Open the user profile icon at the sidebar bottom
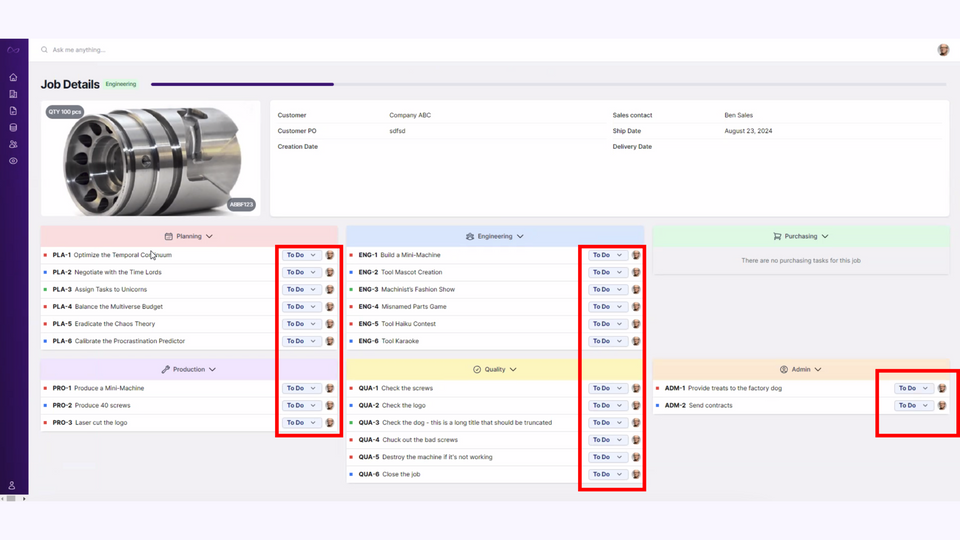This screenshot has height=540, width=960. 12,486
